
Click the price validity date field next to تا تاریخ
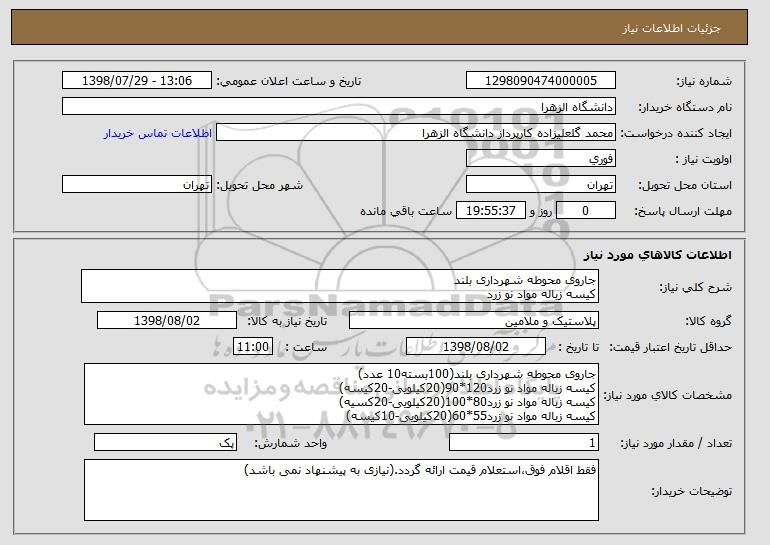476,347
